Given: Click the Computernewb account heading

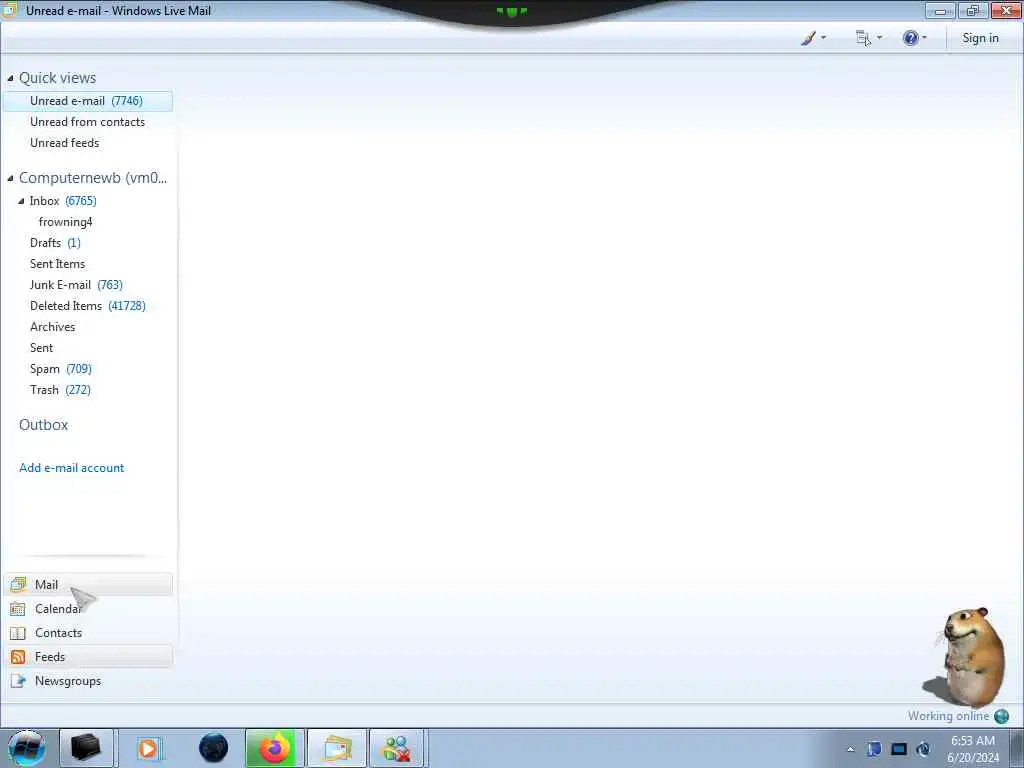Looking at the screenshot, I should [93, 178].
